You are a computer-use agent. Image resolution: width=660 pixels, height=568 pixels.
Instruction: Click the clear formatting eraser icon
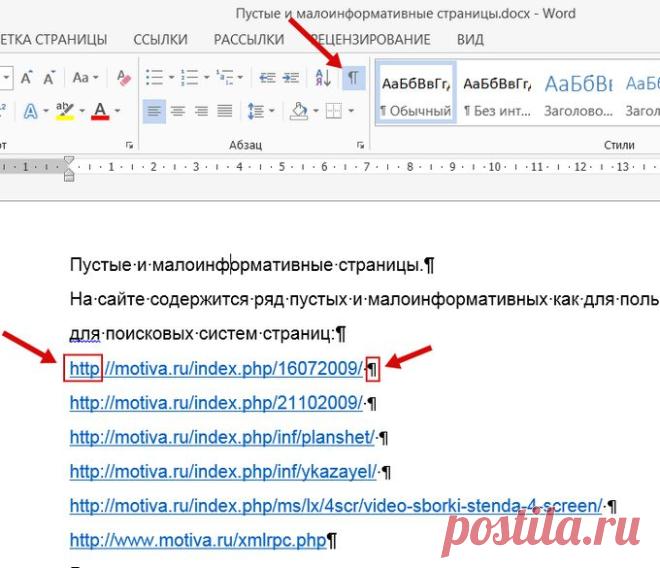[x=124, y=78]
